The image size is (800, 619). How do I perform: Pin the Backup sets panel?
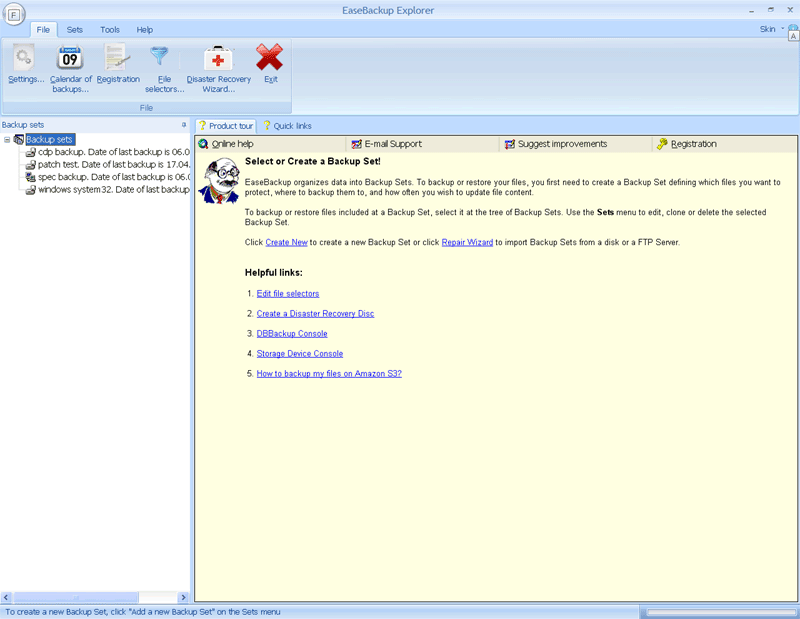click(184, 125)
